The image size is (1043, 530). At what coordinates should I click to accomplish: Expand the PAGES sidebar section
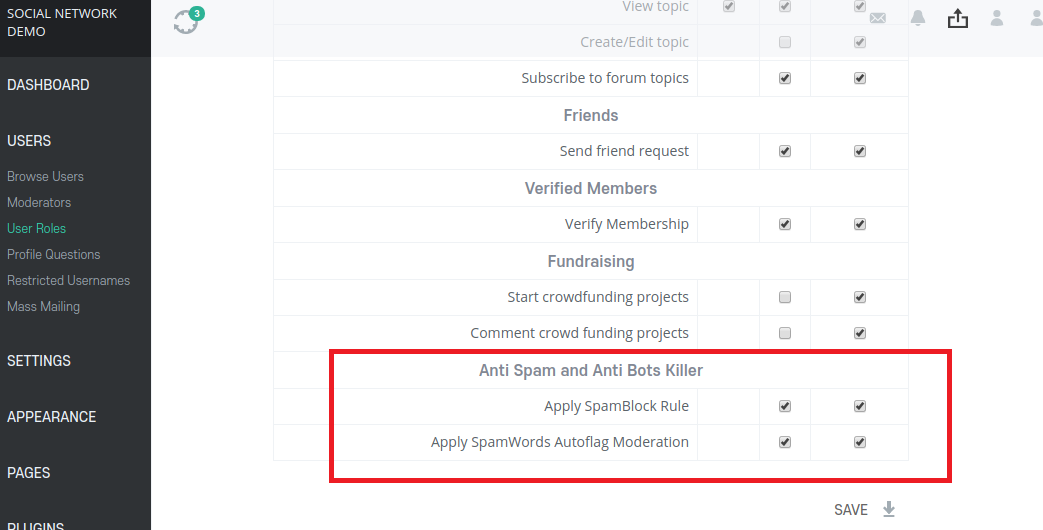click(x=29, y=473)
